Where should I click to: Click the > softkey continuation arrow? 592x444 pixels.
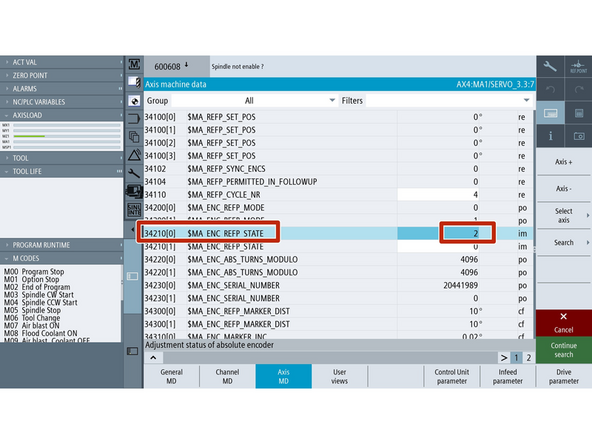click(x=504, y=358)
